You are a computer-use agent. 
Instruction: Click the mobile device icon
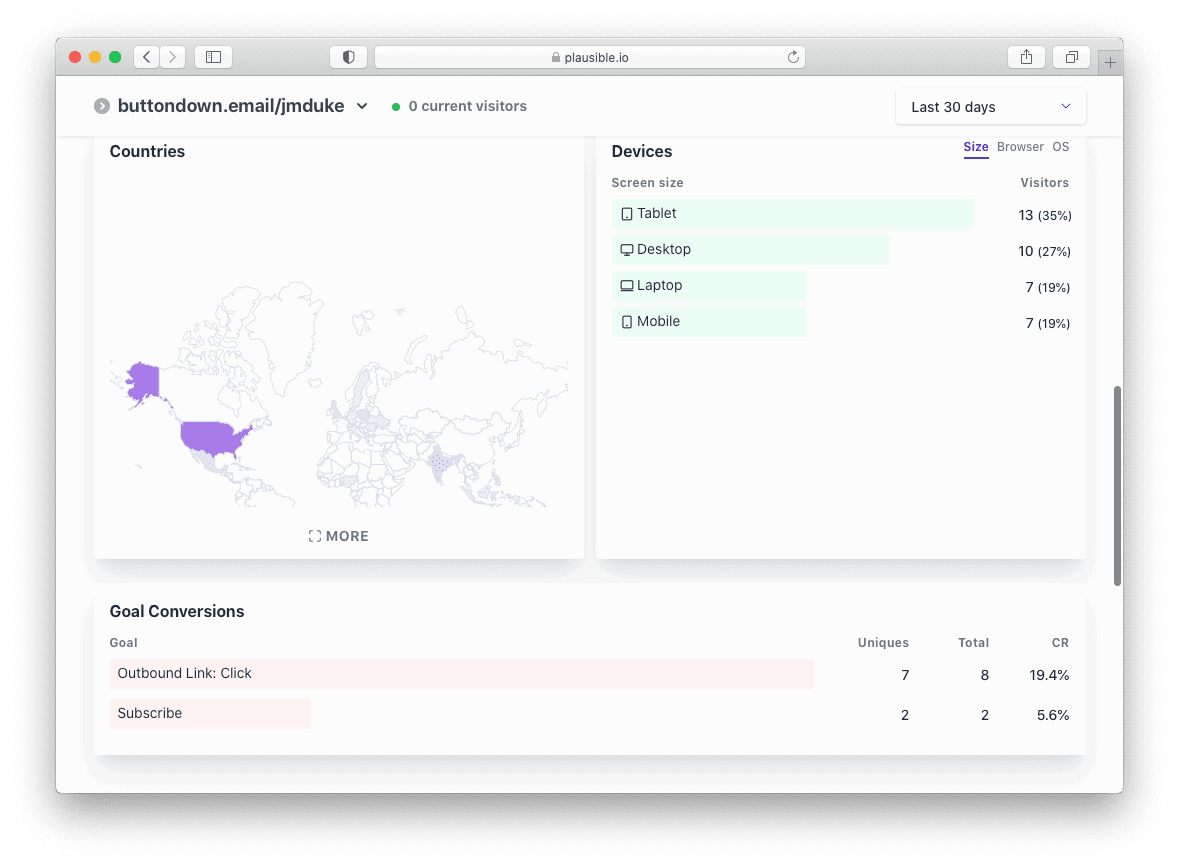627,321
